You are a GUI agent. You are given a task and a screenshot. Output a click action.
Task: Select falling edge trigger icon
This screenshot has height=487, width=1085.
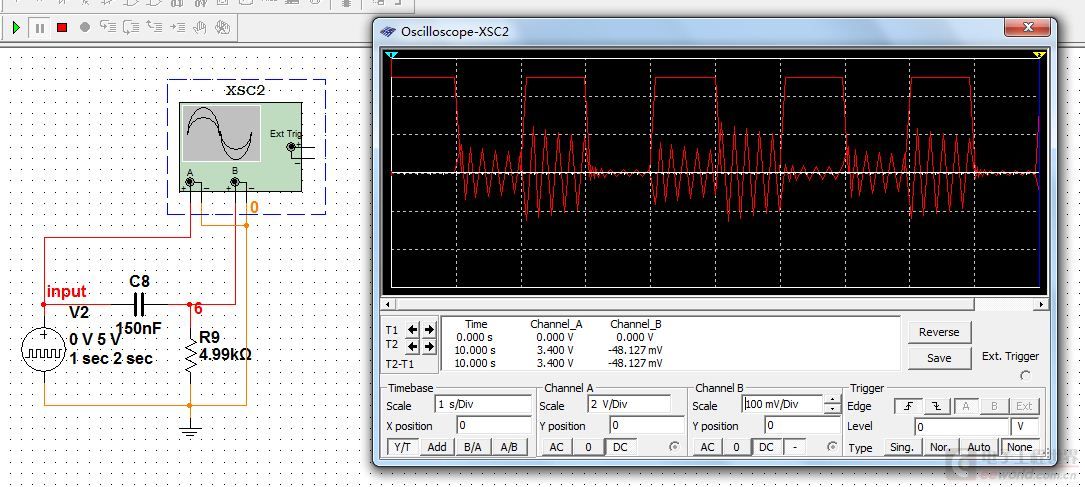pyautogui.click(x=936, y=406)
